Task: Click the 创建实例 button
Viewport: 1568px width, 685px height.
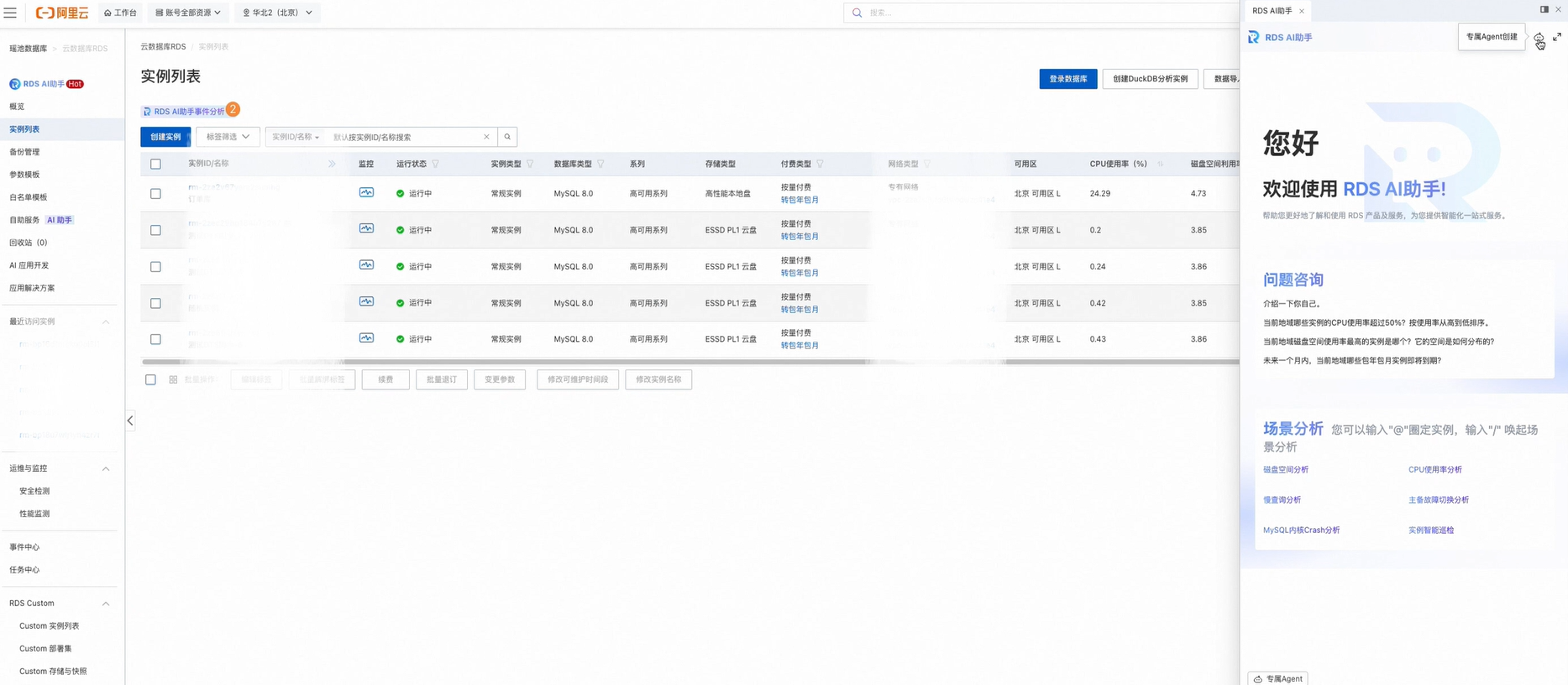Action: click(x=165, y=137)
